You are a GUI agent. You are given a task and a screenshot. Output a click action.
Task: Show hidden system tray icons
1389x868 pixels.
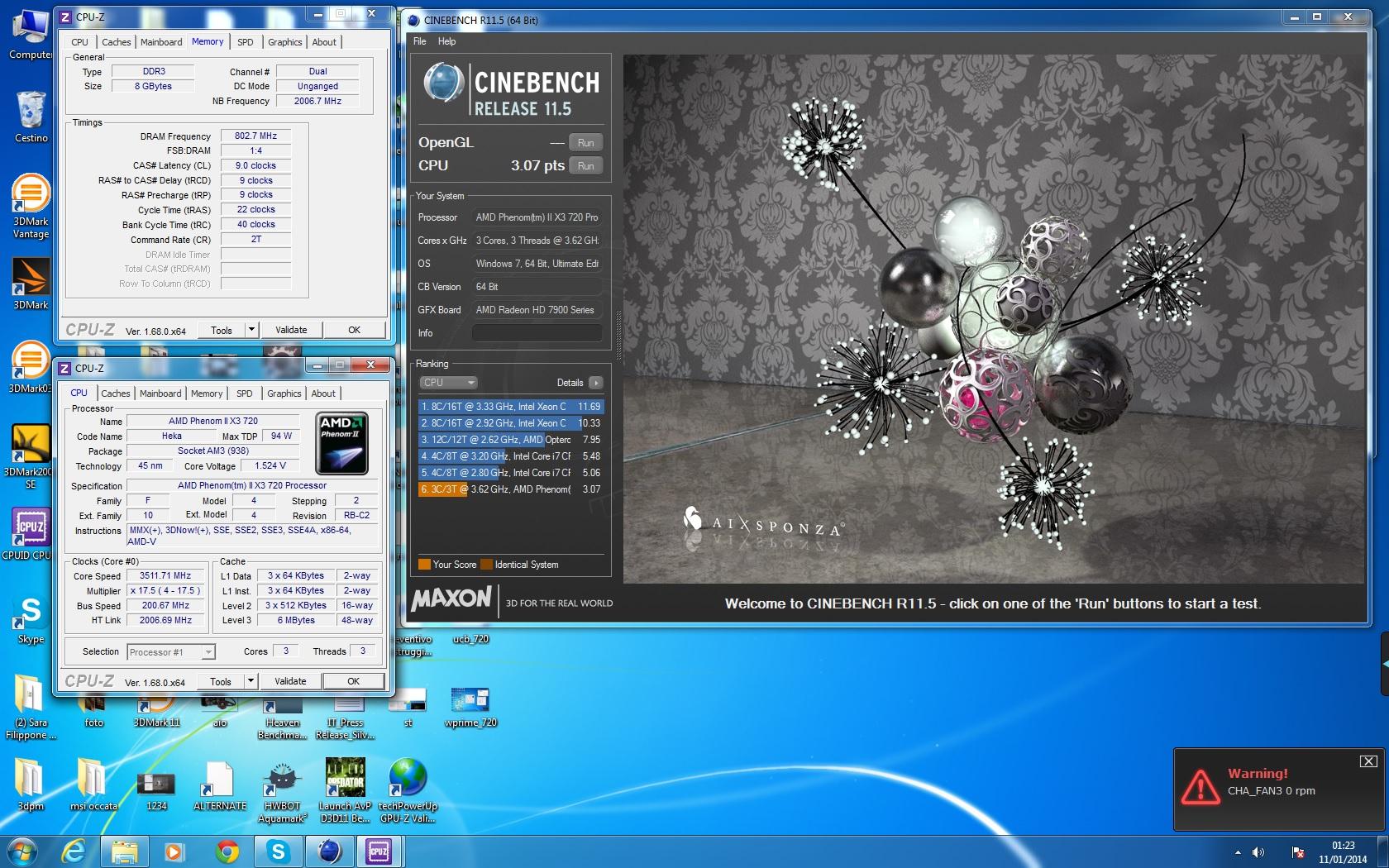click(x=1238, y=852)
